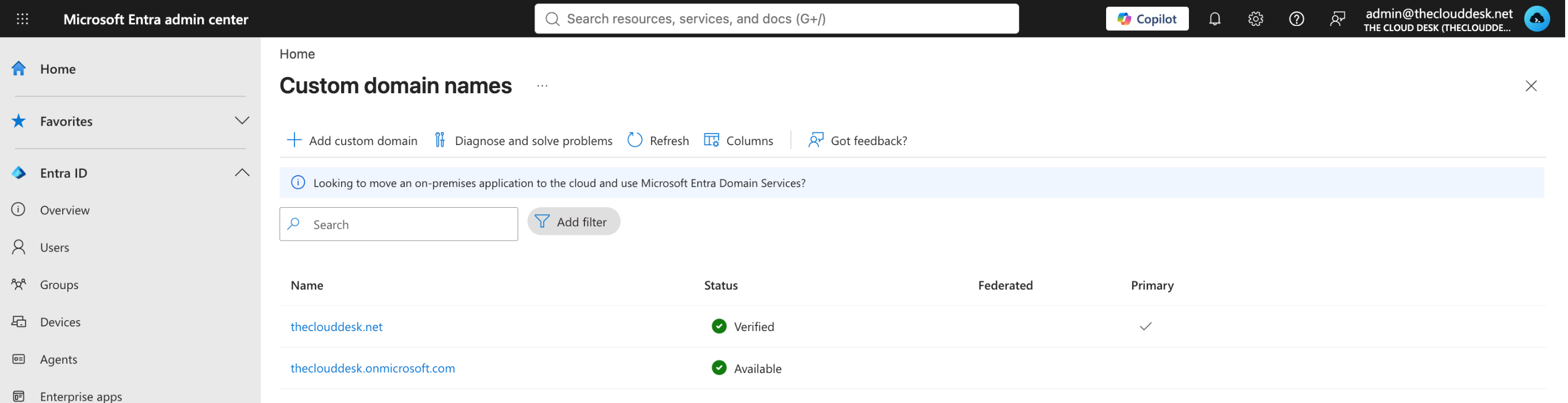Click the Entra Domain Services info banner

tap(913, 183)
